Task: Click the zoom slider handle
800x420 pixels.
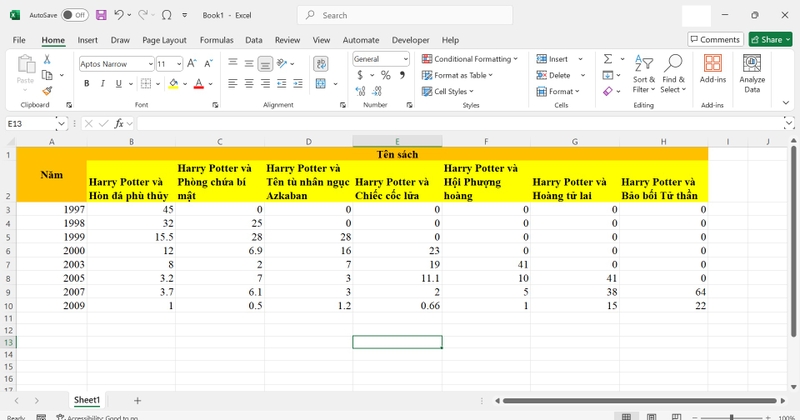Action: click(x=732, y=417)
